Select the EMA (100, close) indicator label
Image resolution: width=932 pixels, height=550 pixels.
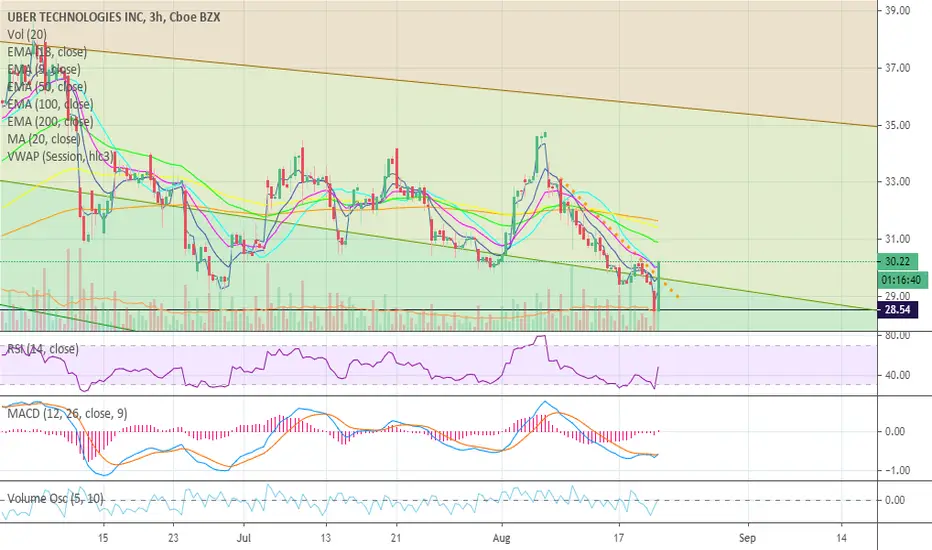pyautogui.click(x=50, y=104)
